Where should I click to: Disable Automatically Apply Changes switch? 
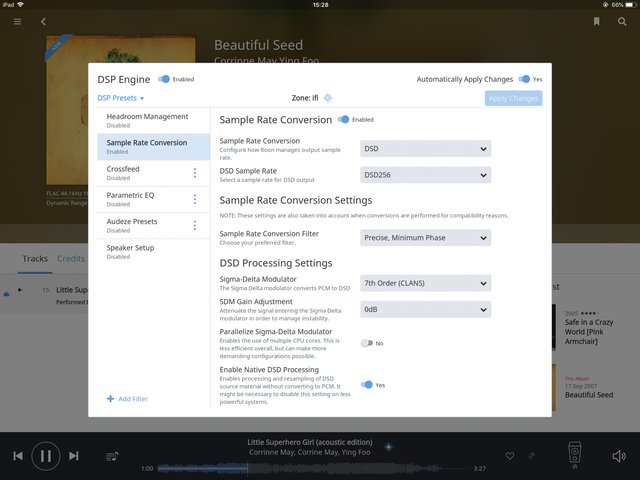coord(524,79)
